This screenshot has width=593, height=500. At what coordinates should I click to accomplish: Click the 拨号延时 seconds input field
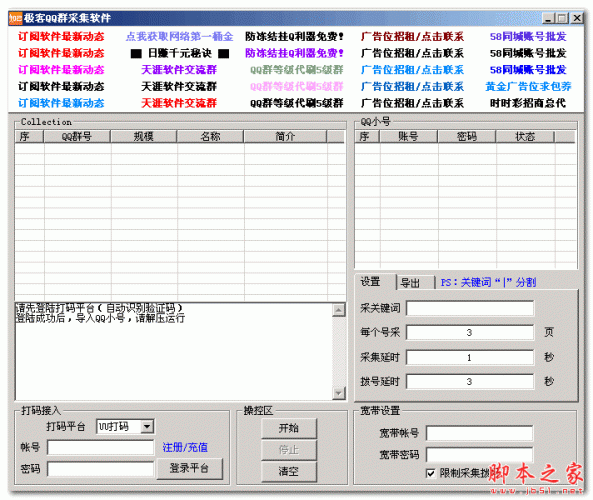tap(470, 382)
